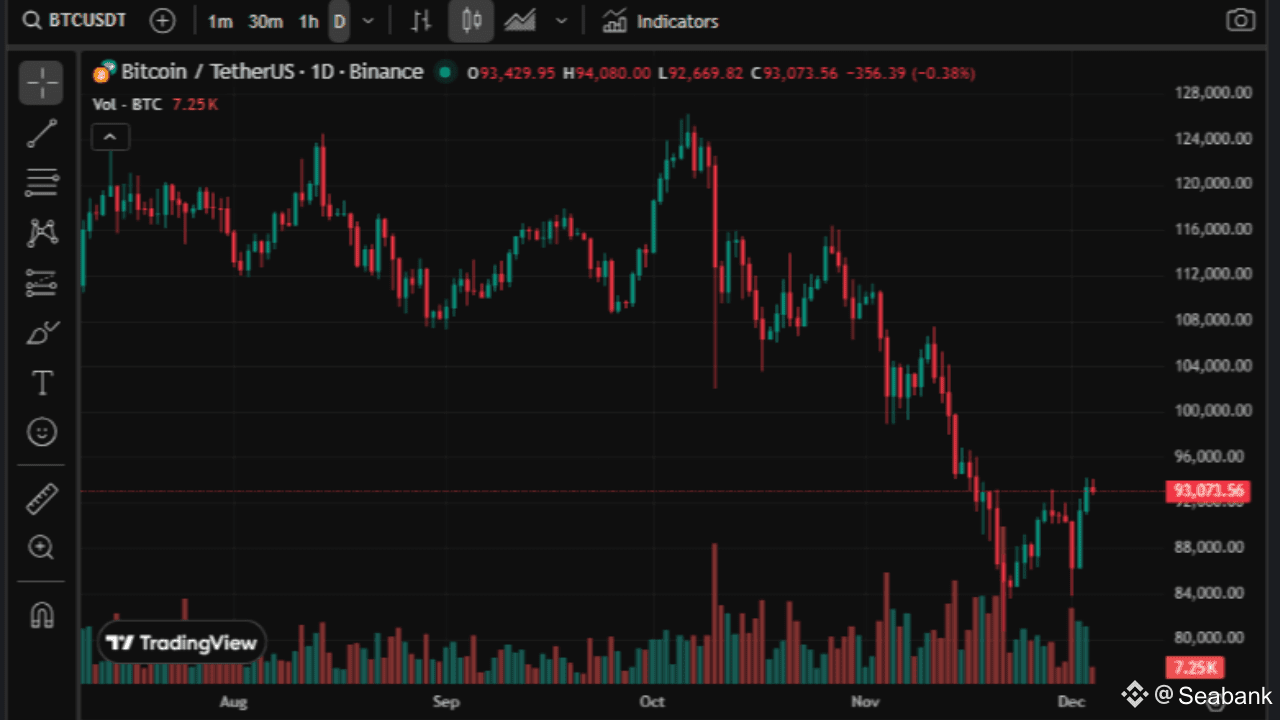
Task: Click the 128,000.00 price axis label
Action: [1213, 93]
